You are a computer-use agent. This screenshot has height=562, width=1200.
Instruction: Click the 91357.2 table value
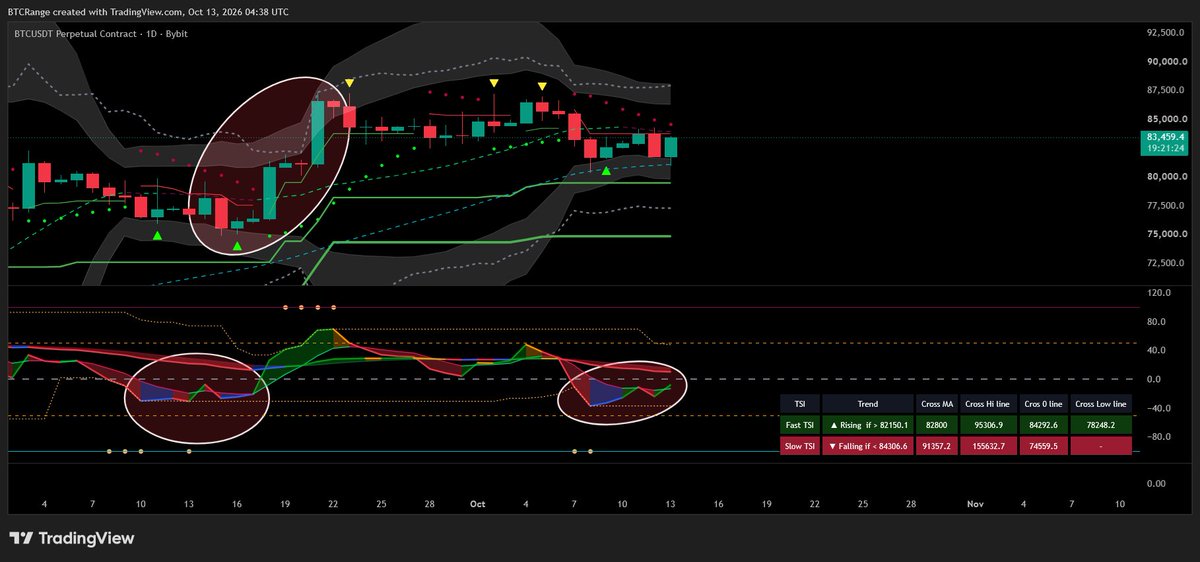click(x=936, y=446)
